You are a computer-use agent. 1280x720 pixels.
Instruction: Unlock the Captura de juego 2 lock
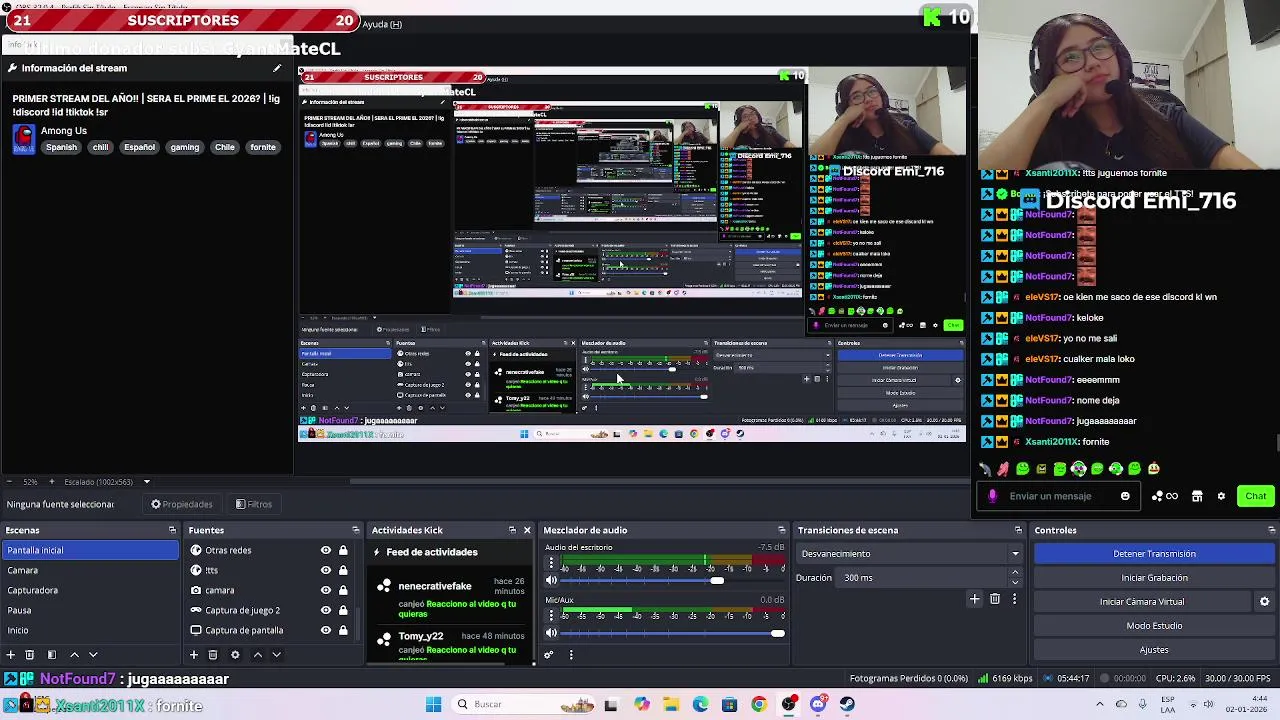(x=343, y=610)
